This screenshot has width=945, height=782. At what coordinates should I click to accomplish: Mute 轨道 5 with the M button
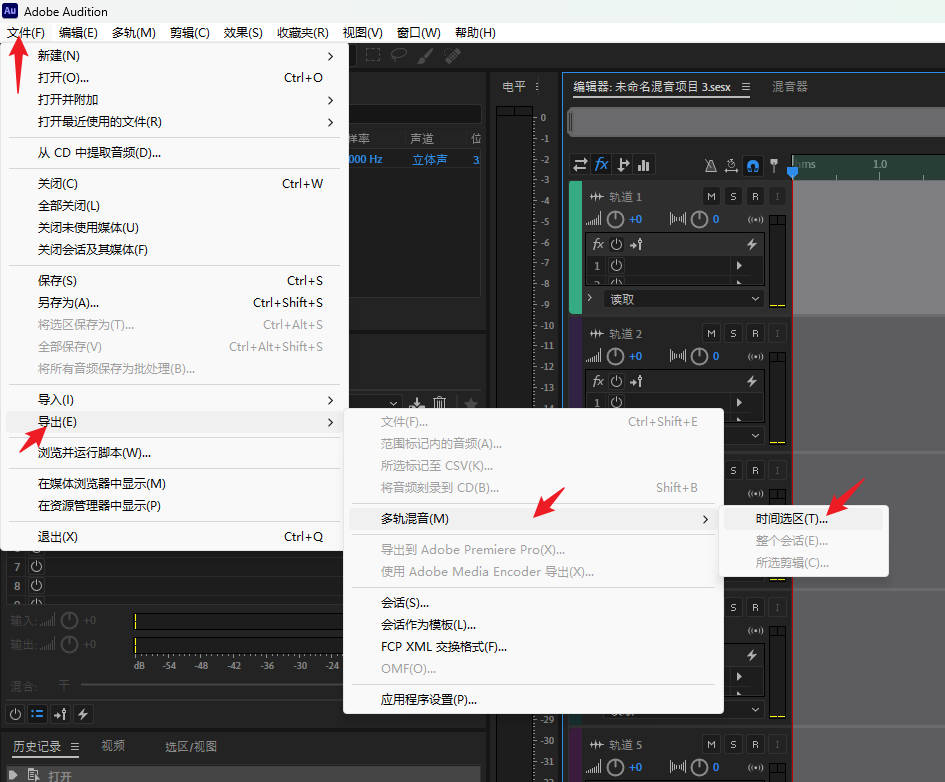(711, 745)
